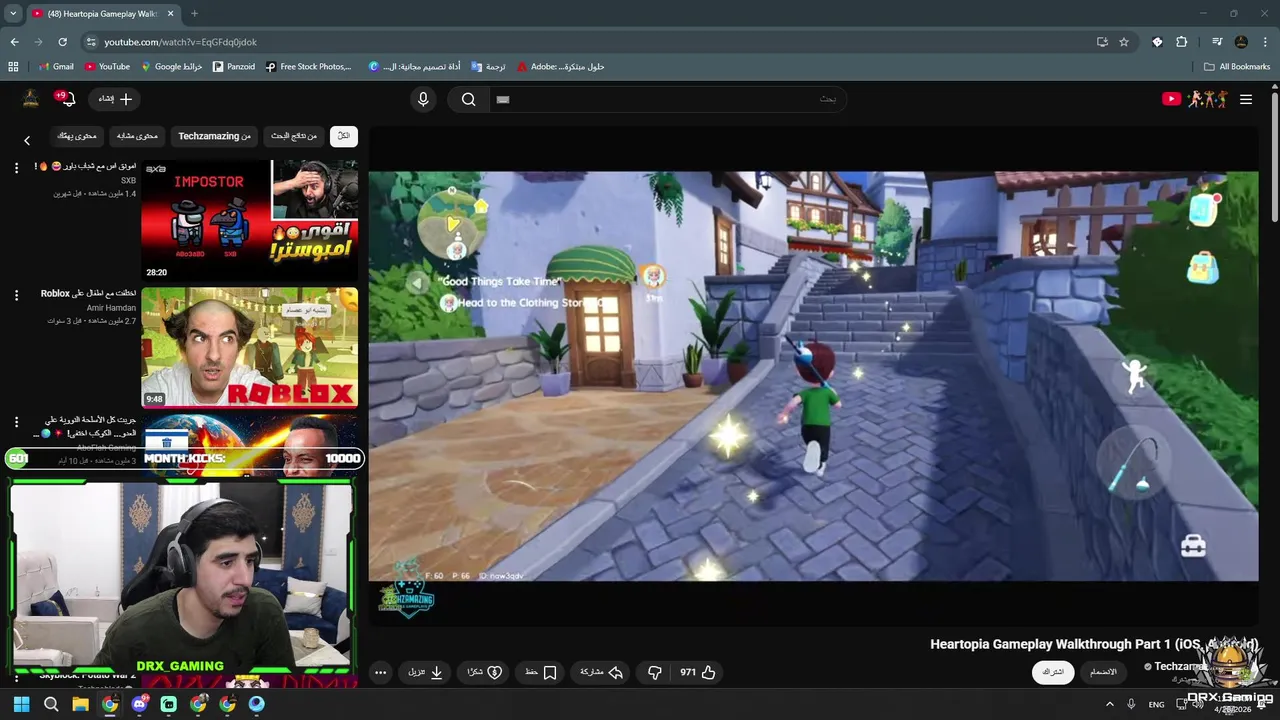Open the All Bookmarks folder
The height and width of the screenshot is (720, 1280).
coord(1237,67)
